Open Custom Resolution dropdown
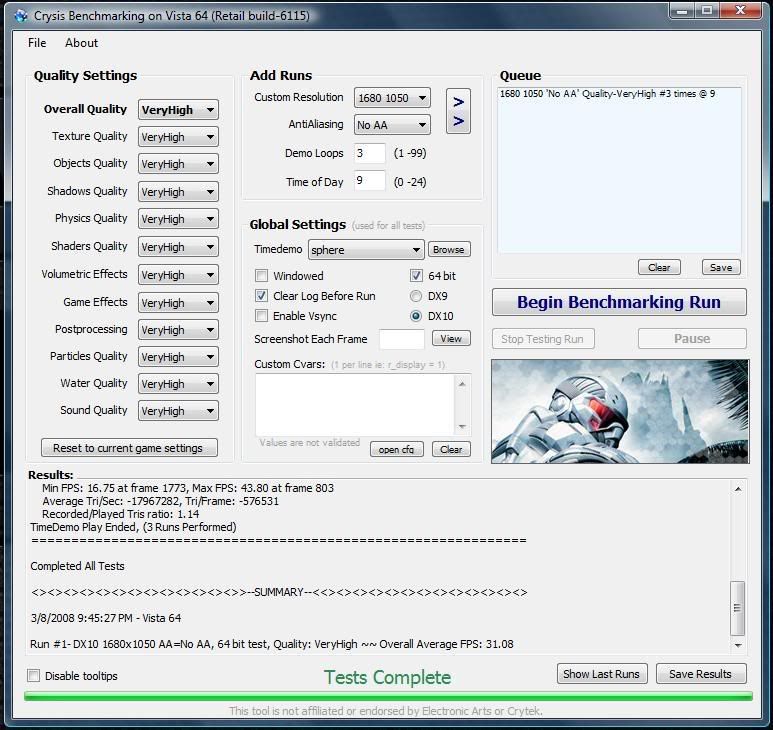This screenshot has width=773, height=730. [x=392, y=98]
